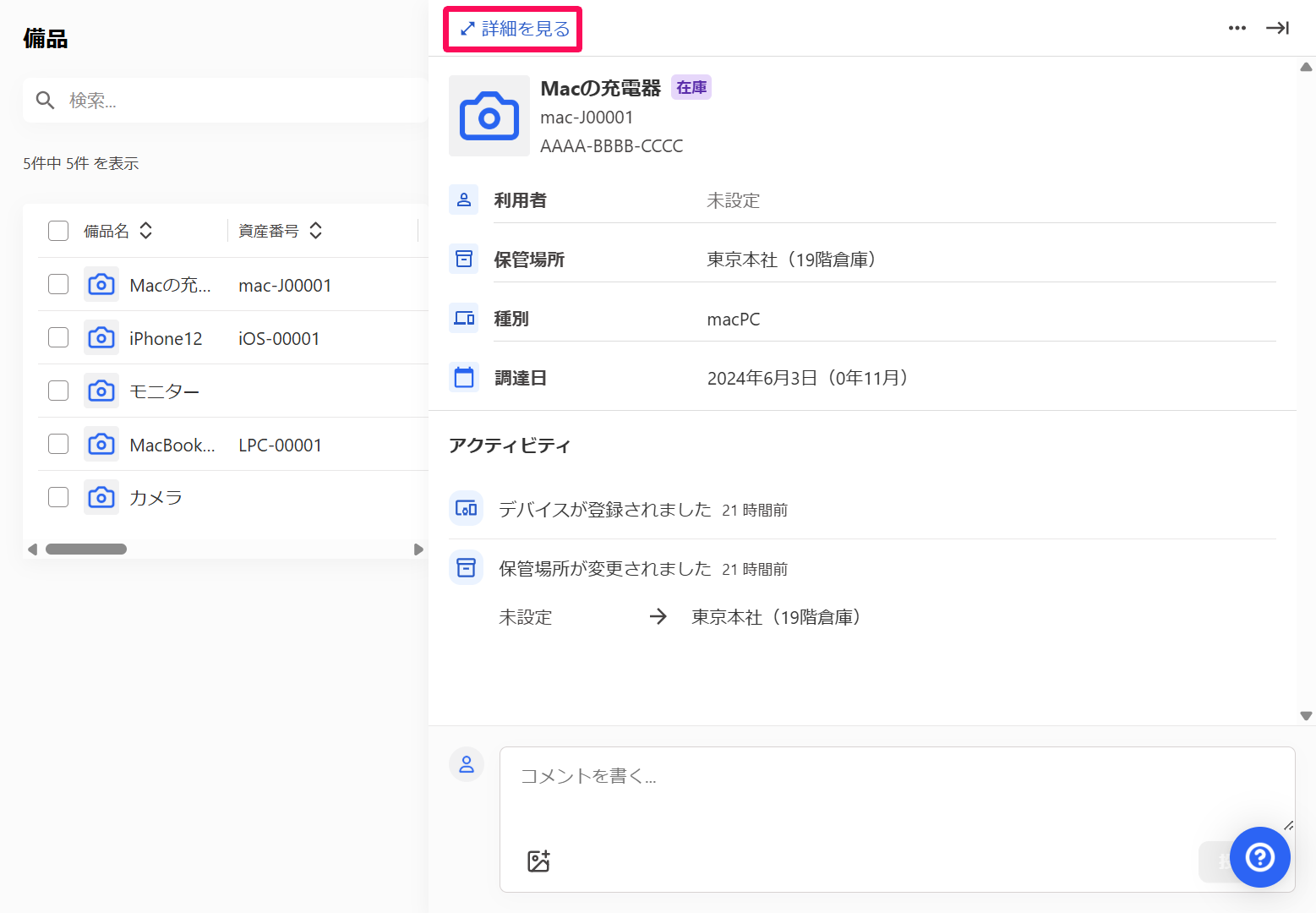Image resolution: width=1316 pixels, height=913 pixels.
Task: Check the Macの充... row checkbox
Action: point(58,284)
